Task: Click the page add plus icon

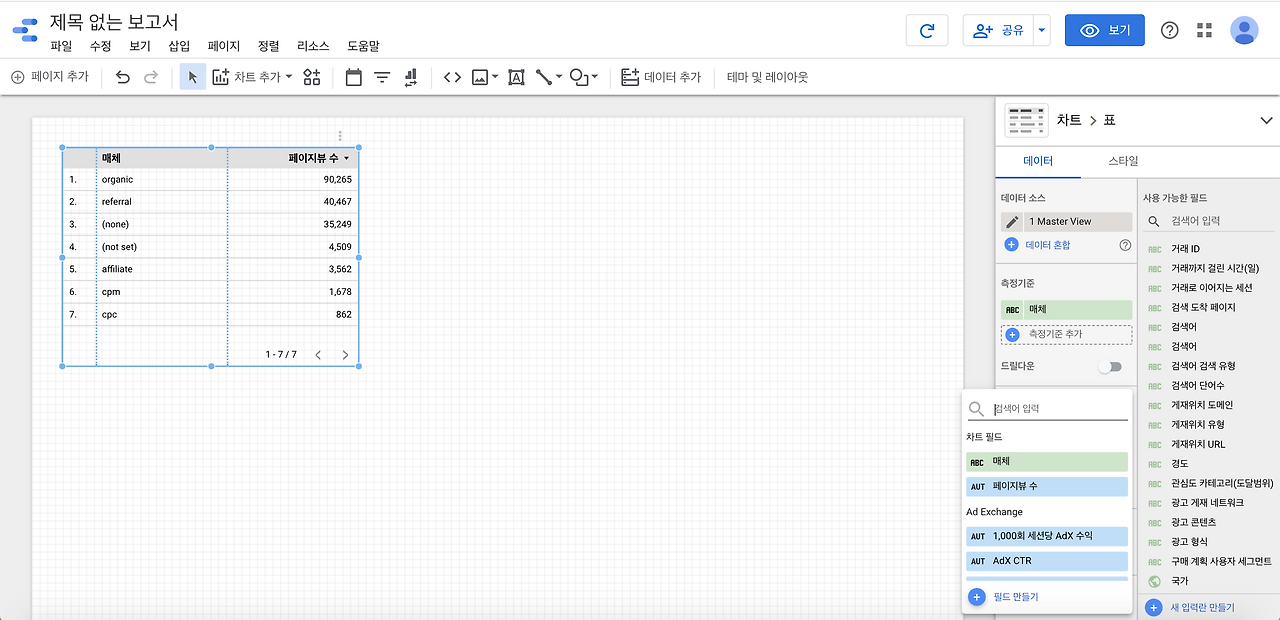Action: pos(17,77)
